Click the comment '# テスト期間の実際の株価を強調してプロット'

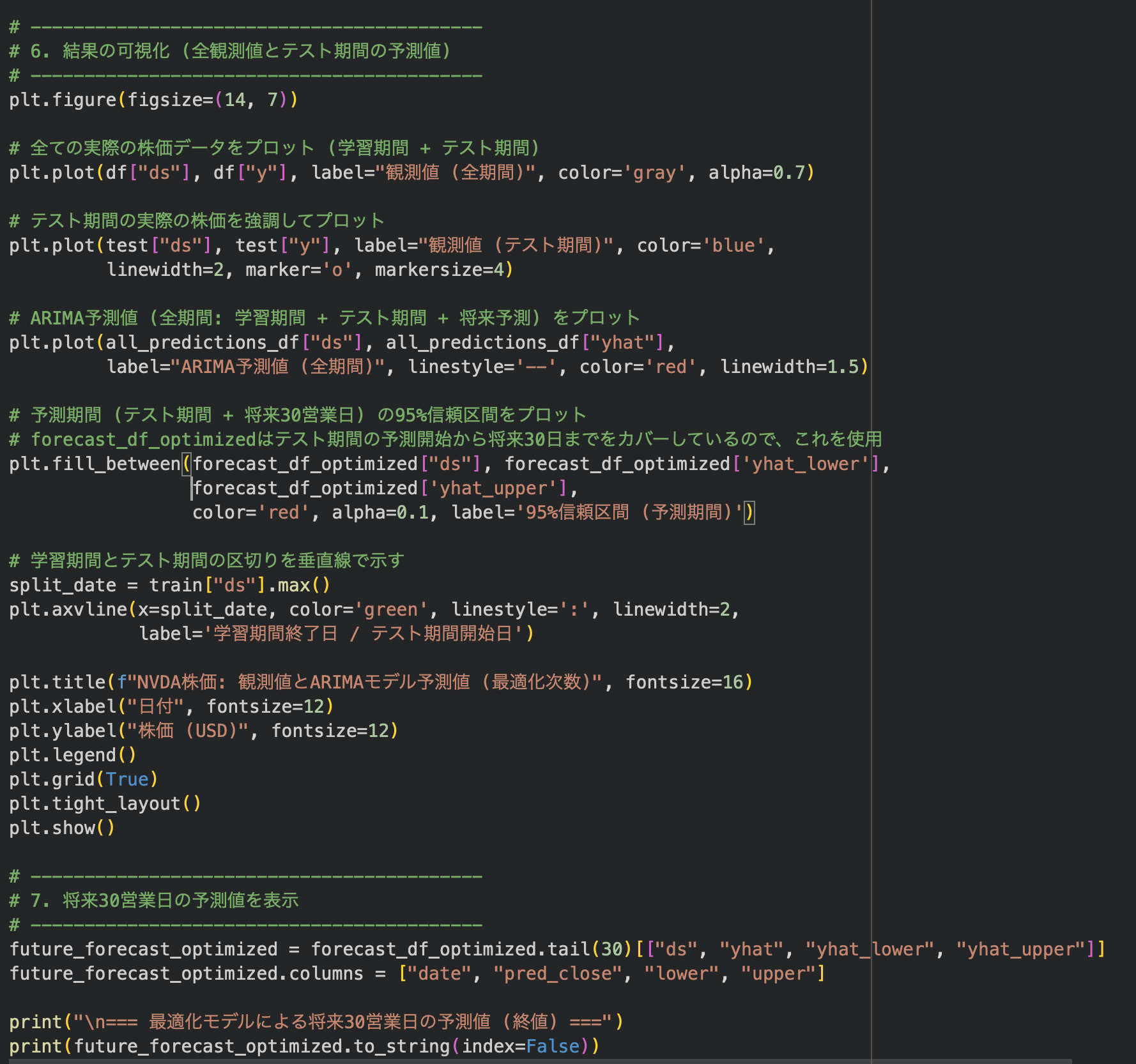[x=197, y=221]
